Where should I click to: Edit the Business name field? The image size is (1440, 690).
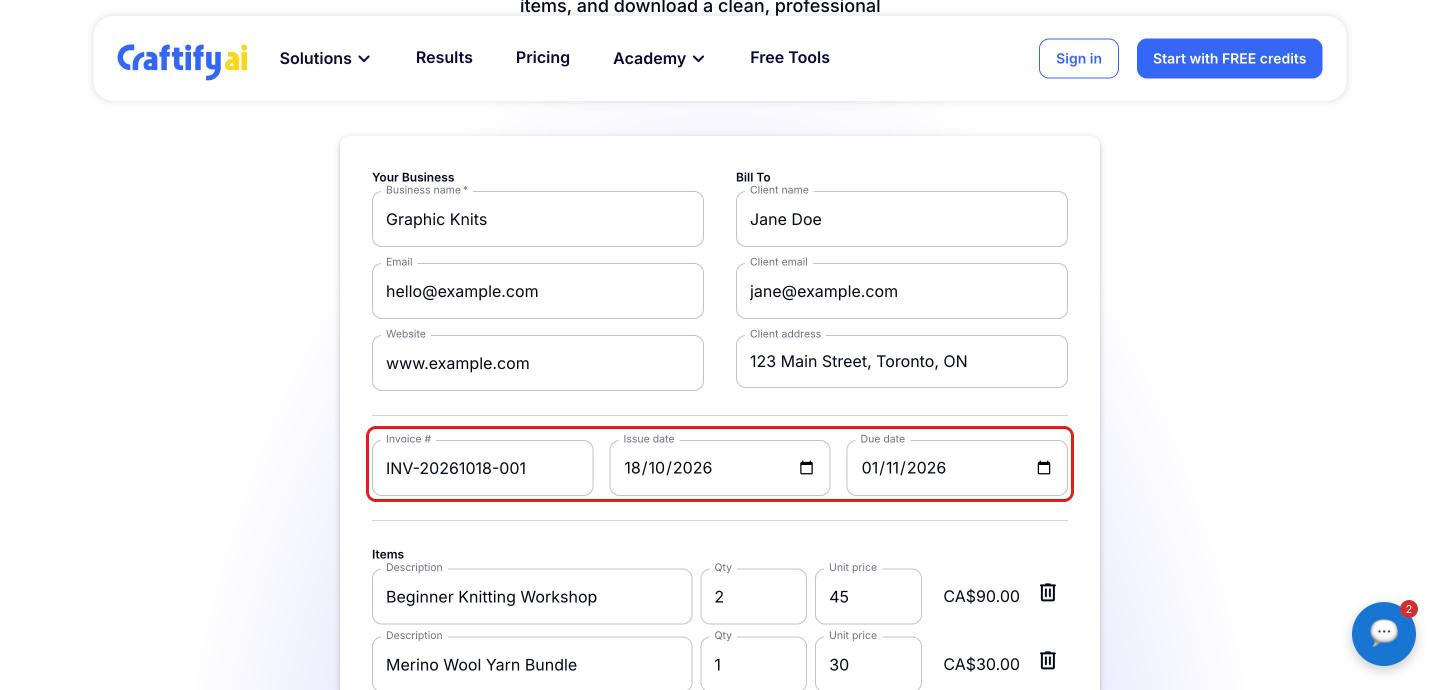pos(538,219)
